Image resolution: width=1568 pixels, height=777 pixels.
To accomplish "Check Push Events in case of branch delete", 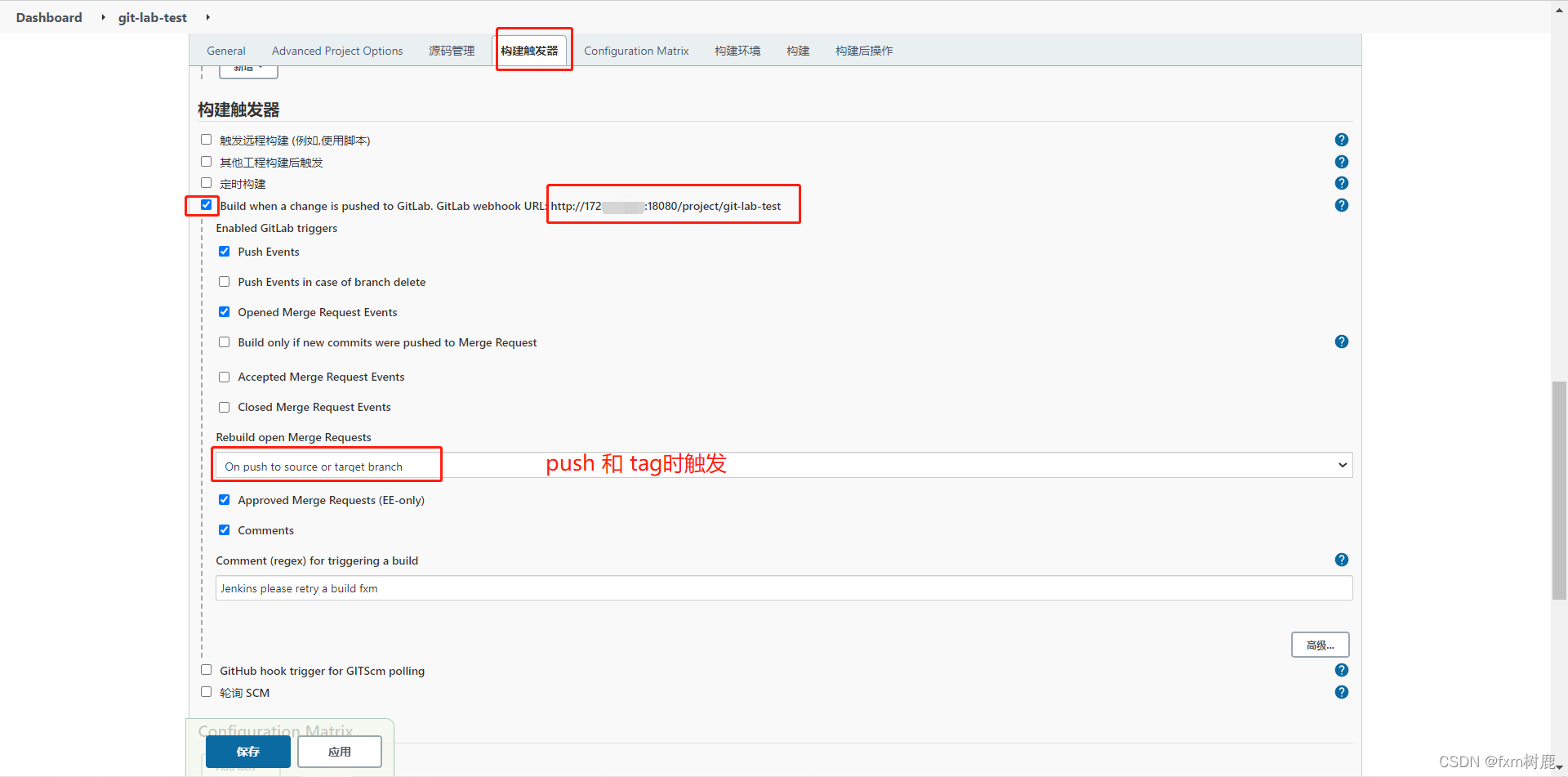I will coord(224,282).
